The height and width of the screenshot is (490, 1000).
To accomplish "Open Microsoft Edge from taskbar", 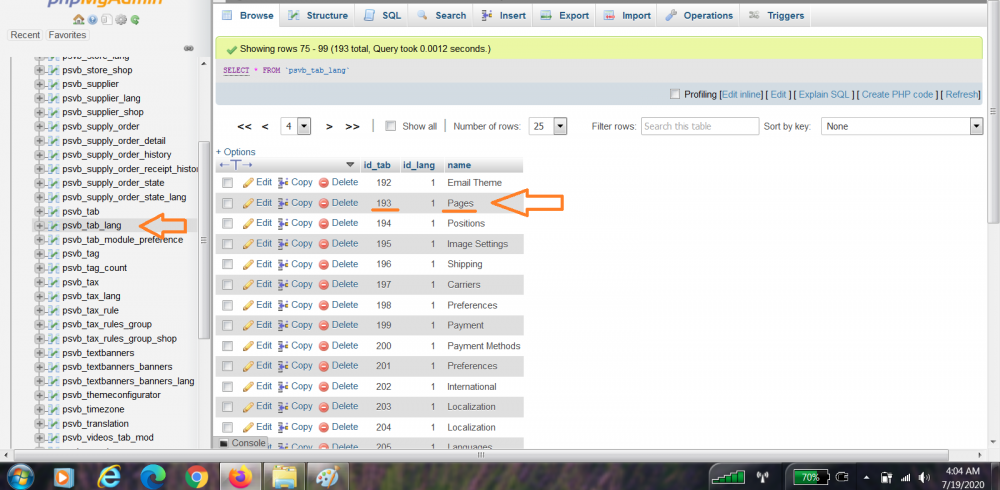I will point(153,476).
